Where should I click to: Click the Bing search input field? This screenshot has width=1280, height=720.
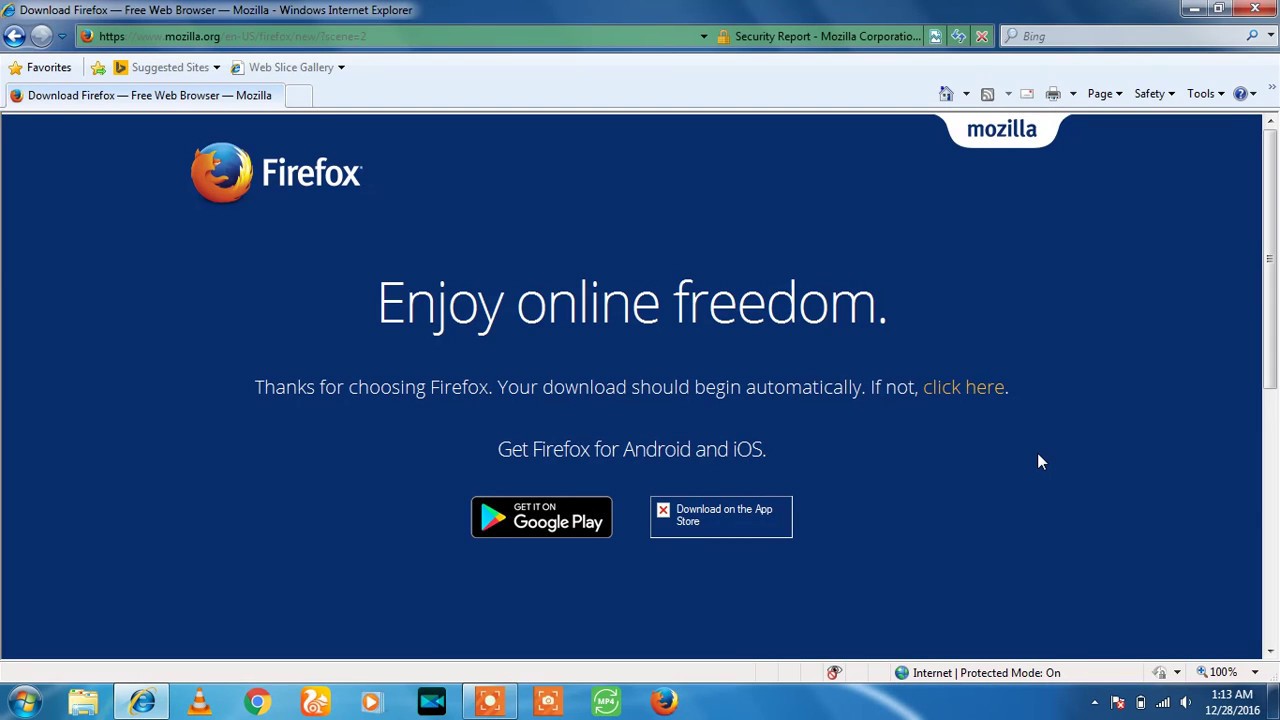click(x=1130, y=36)
